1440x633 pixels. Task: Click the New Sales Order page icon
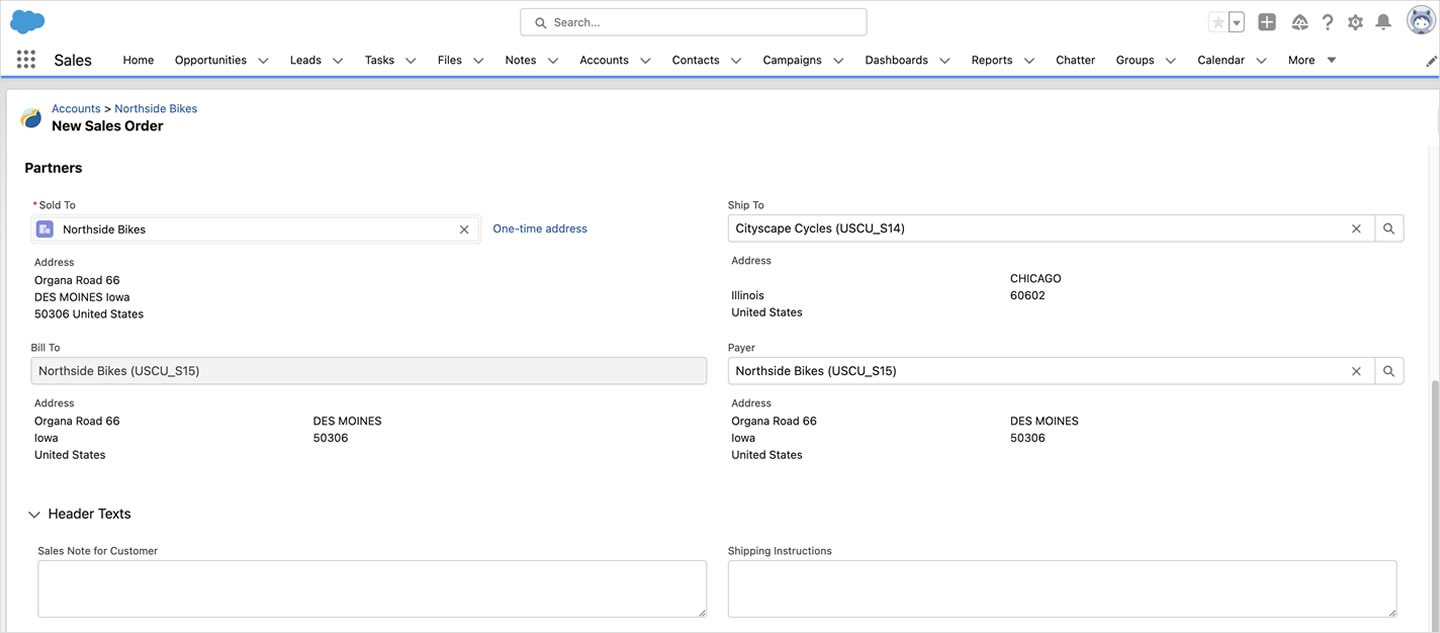31,118
